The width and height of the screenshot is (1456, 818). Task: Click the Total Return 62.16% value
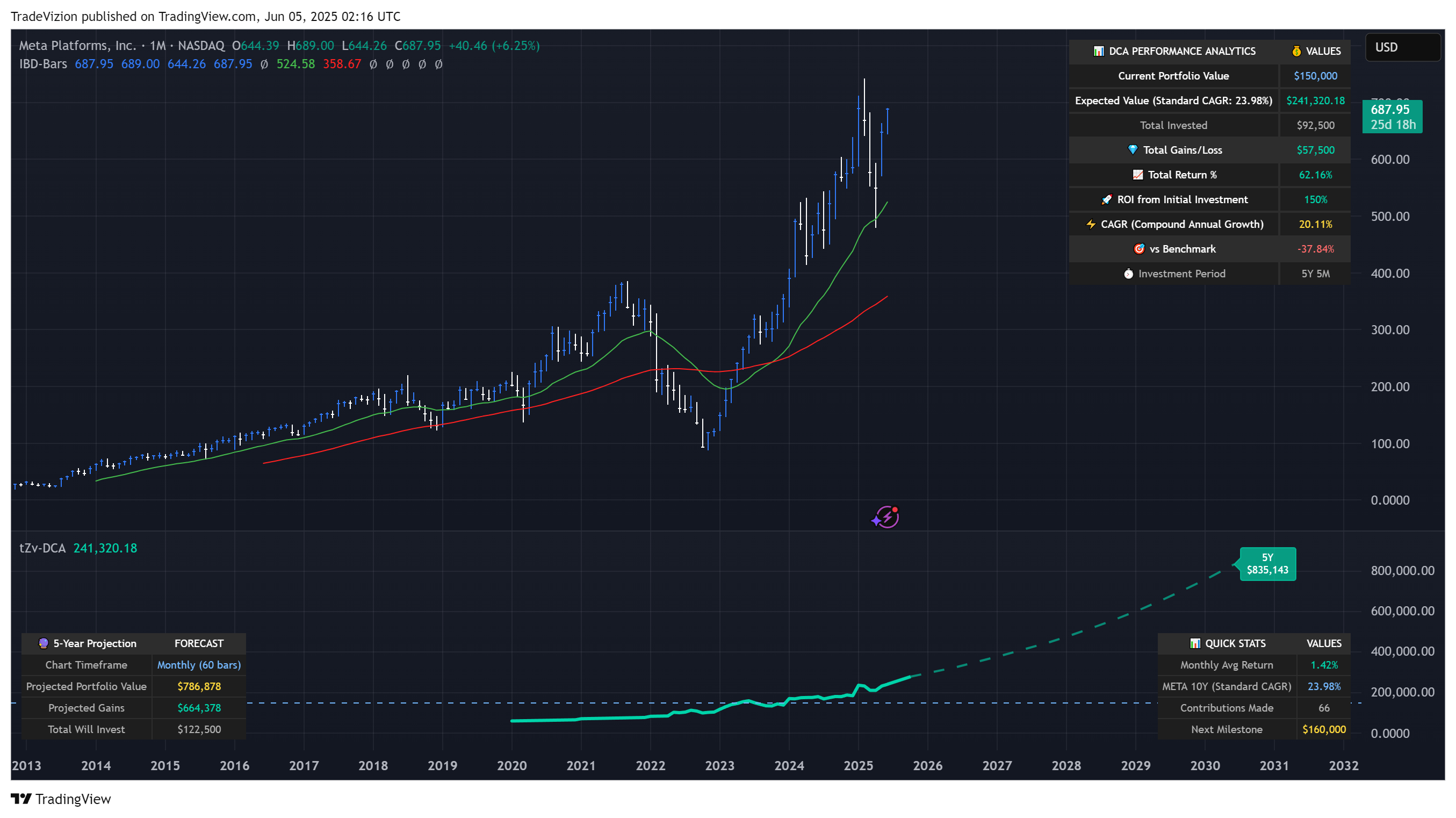pos(1315,175)
